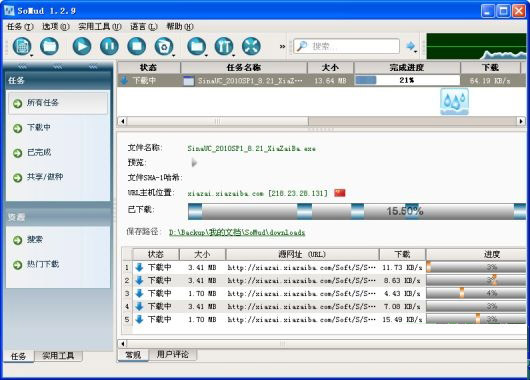Start task with the play button
This screenshot has width=530, height=380.
coord(82,46)
